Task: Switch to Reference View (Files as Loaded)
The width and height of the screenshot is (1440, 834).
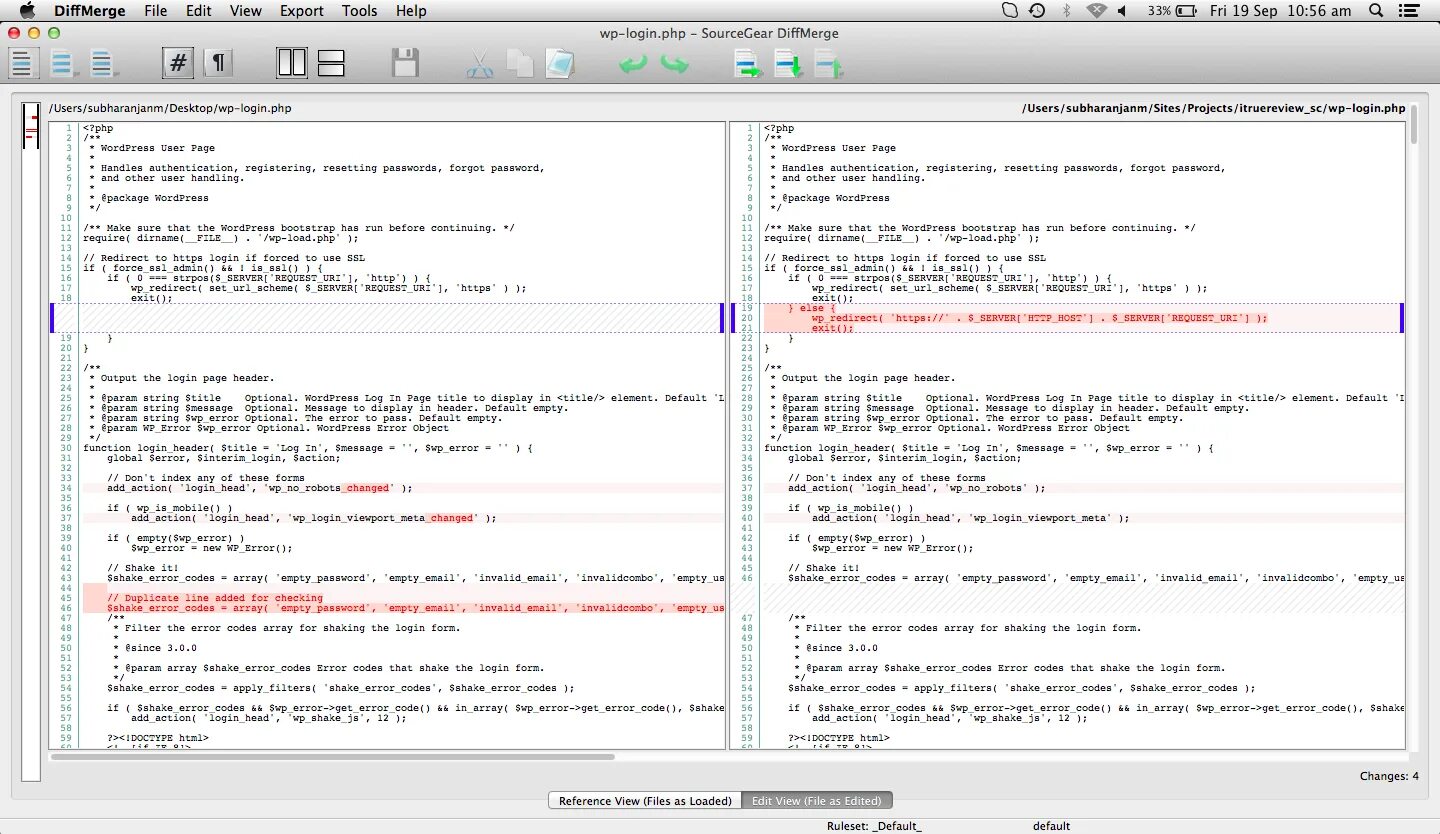Action: point(645,800)
